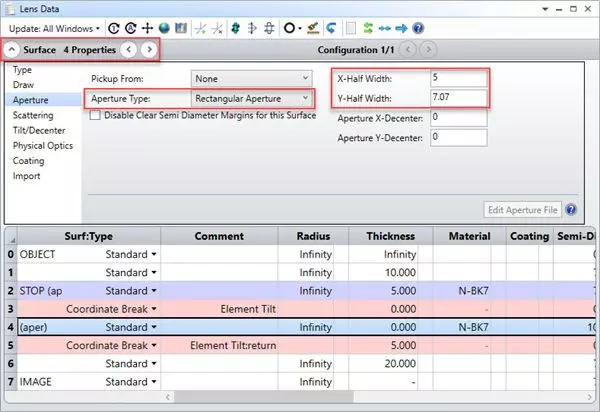Click the Edit Aperture File button
Image resolution: width=600 pixels, height=412 pixels.
coord(521,210)
